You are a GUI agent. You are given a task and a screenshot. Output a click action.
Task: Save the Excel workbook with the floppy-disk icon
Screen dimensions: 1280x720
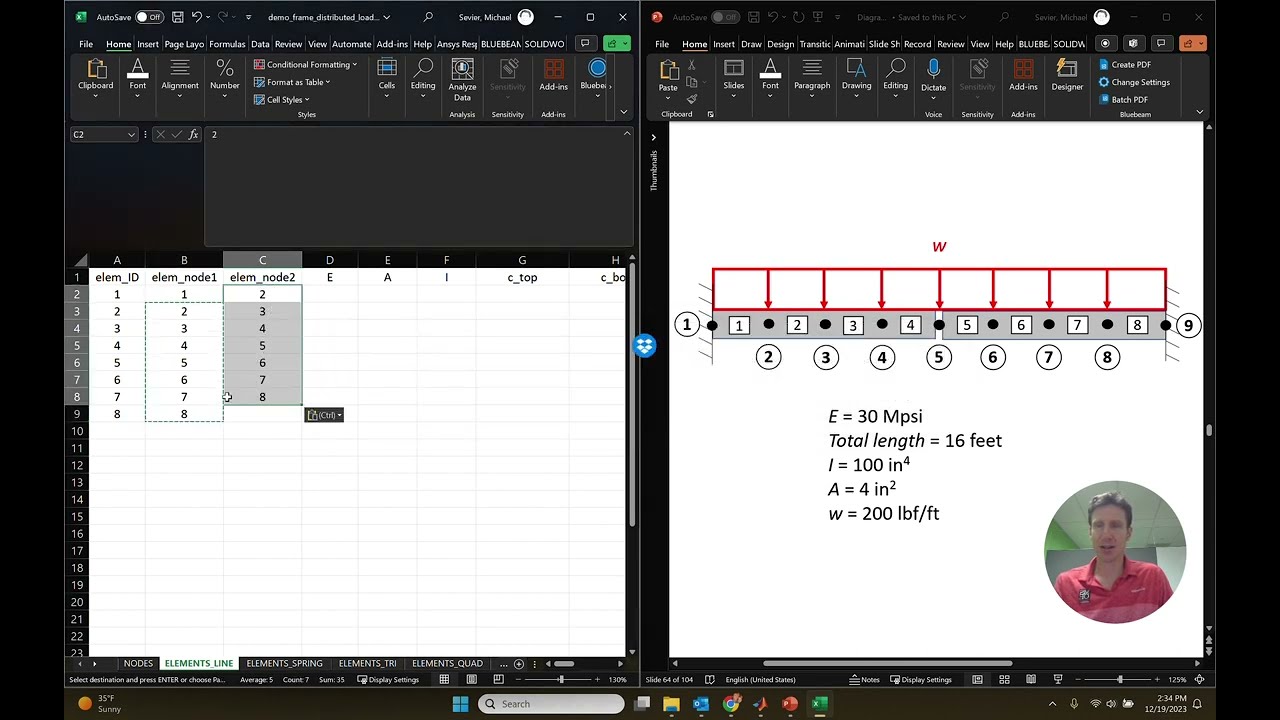pos(177,17)
